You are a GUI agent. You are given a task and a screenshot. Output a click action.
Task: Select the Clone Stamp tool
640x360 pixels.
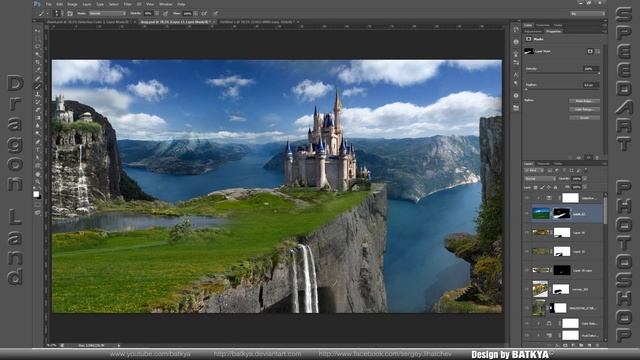pos(38,94)
